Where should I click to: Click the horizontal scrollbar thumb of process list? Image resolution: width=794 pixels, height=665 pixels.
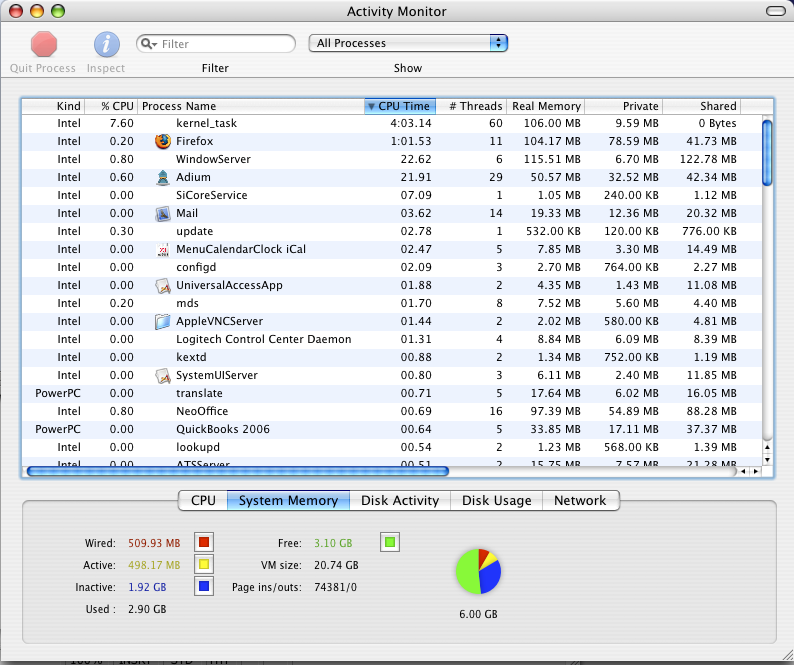coord(237,472)
